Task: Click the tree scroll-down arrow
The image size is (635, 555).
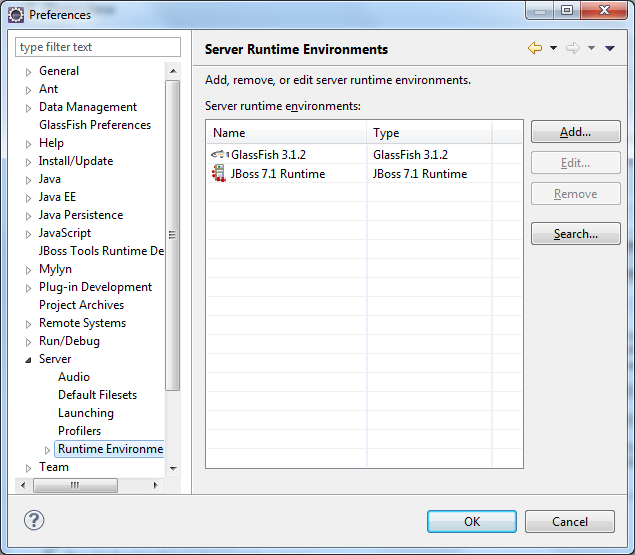Action: tap(173, 468)
